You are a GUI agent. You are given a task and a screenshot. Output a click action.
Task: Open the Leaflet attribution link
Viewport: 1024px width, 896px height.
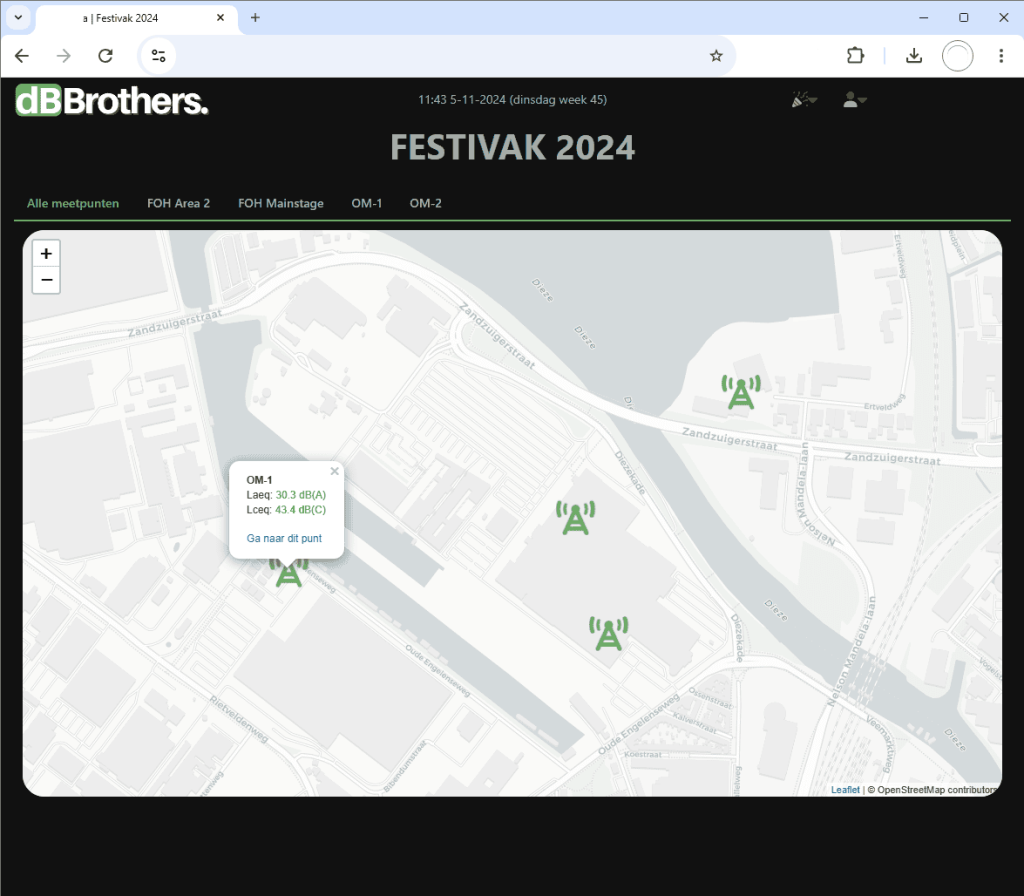coord(845,790)
